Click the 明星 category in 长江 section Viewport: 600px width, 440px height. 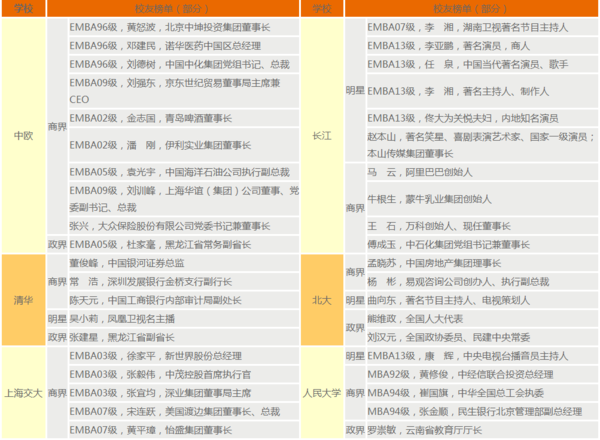coord(355,90)
